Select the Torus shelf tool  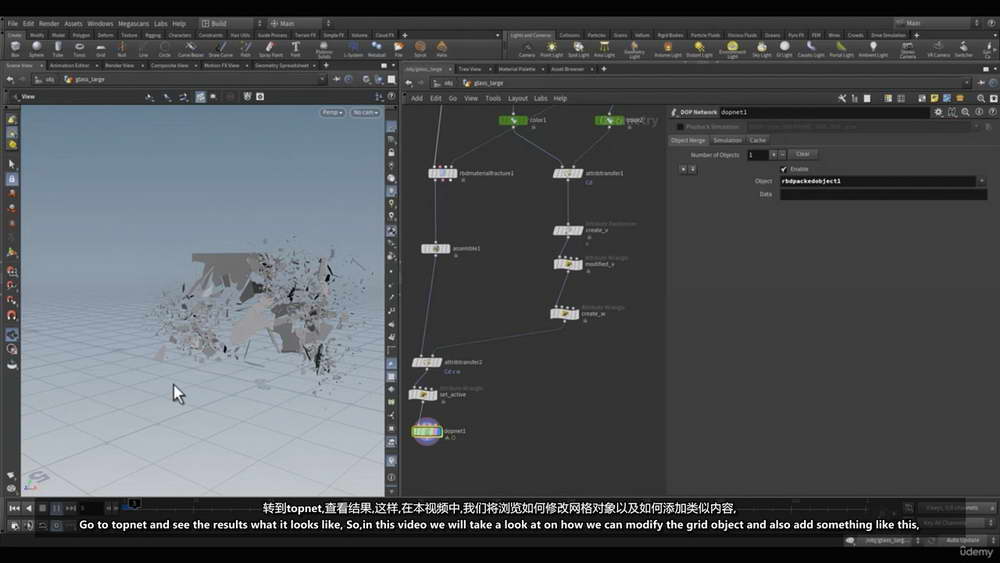pyautogui.click(x=79, y=49)
